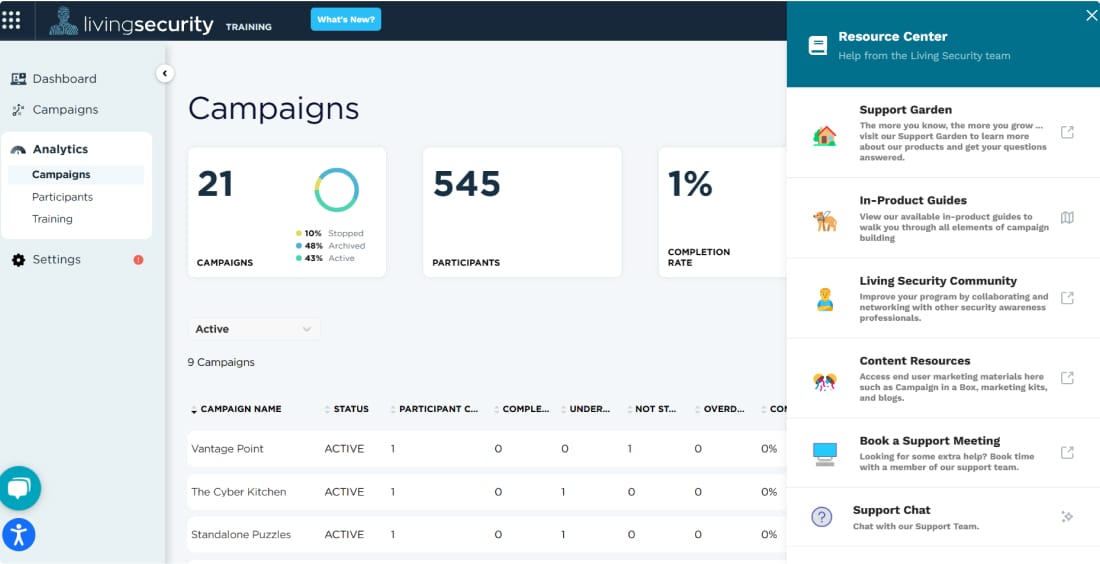Image resolution: width=1100 pixels, height=564 pixels.
Task: Click the Dashboard monitor icon
Action: (x=18, y=79)
